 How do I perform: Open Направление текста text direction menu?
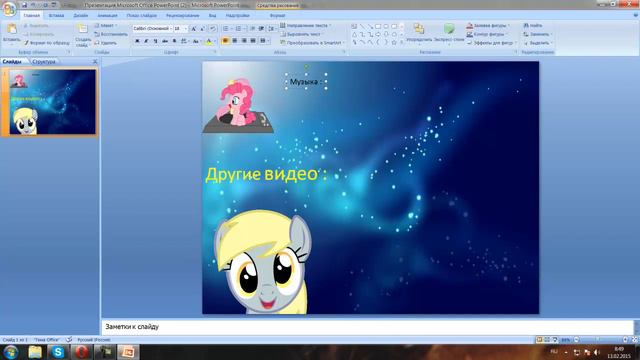pos(305,25)
